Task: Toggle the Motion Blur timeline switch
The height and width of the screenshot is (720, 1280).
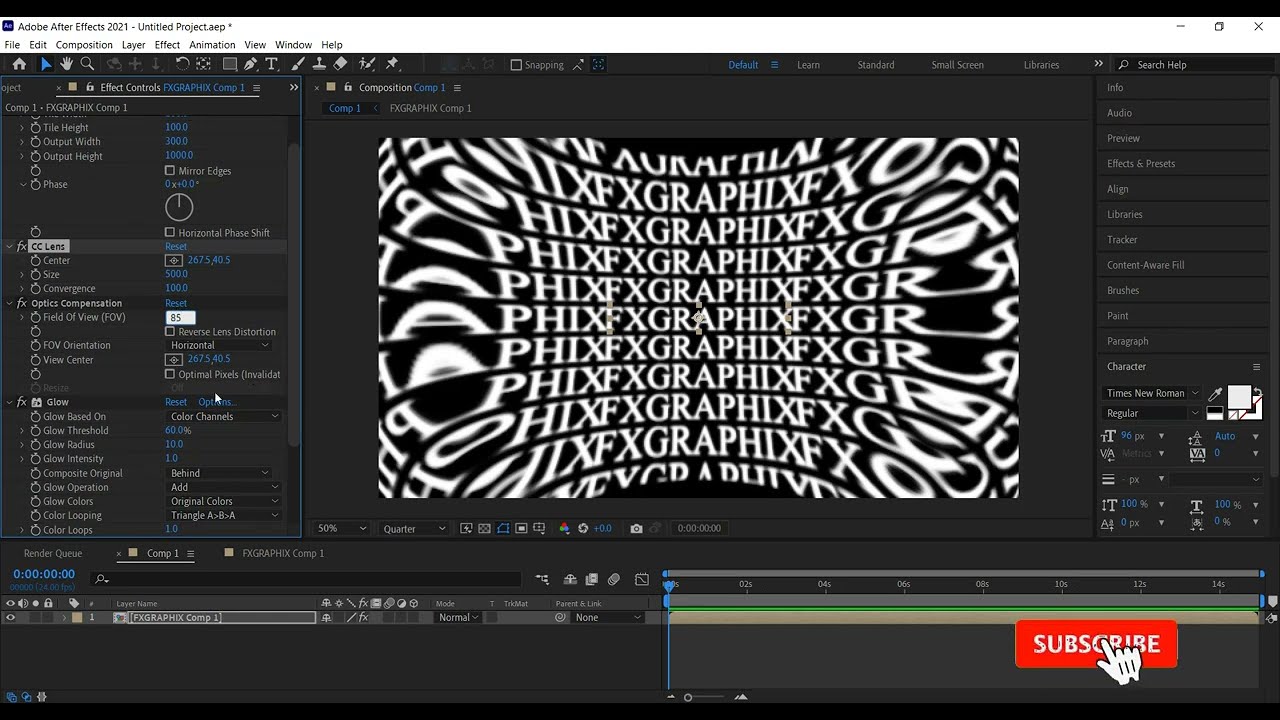Action: (x=614, y=579)
